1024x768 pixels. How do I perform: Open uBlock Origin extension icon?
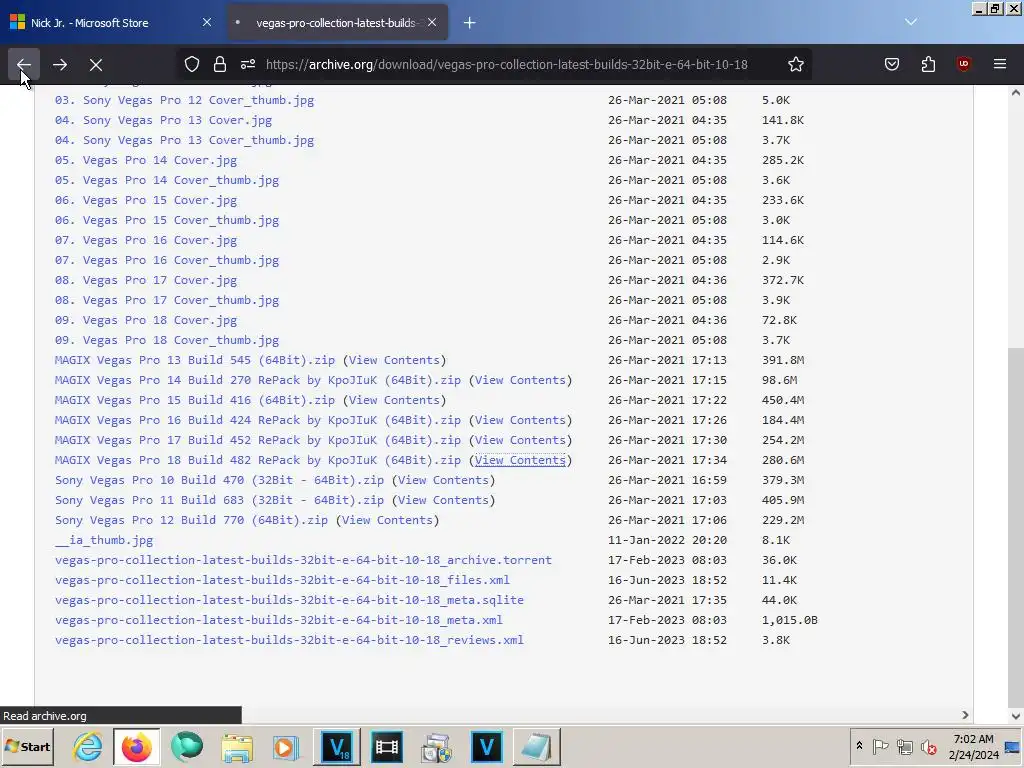(x=963, y=64)
